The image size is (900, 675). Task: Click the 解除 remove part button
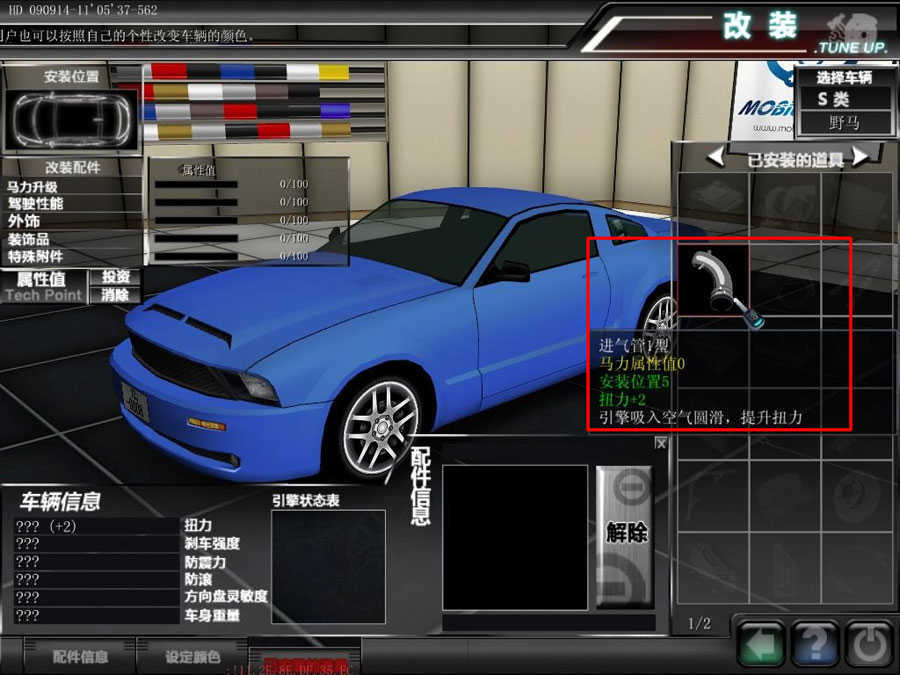coord(627,532)
